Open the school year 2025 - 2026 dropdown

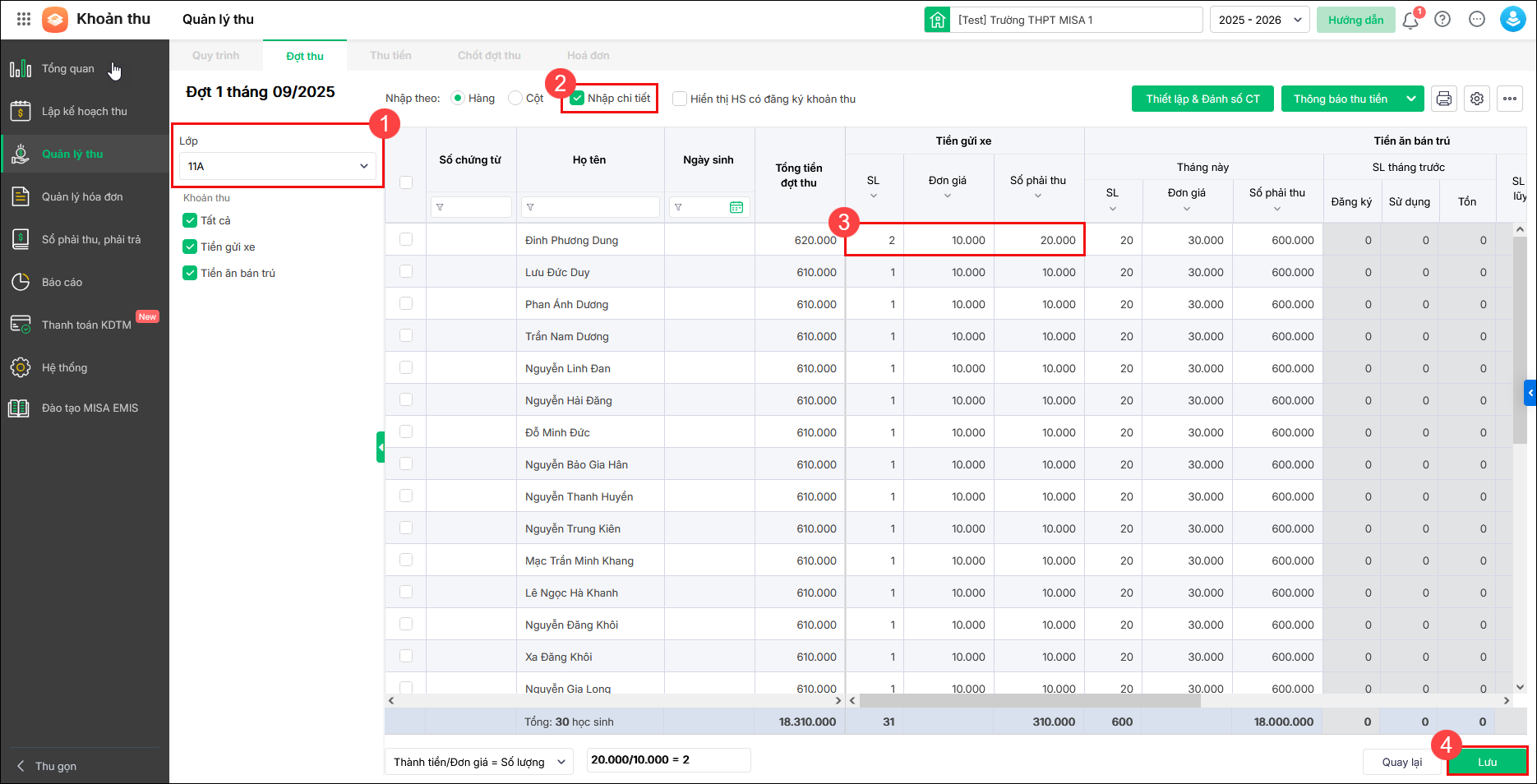click(1260, 20)
